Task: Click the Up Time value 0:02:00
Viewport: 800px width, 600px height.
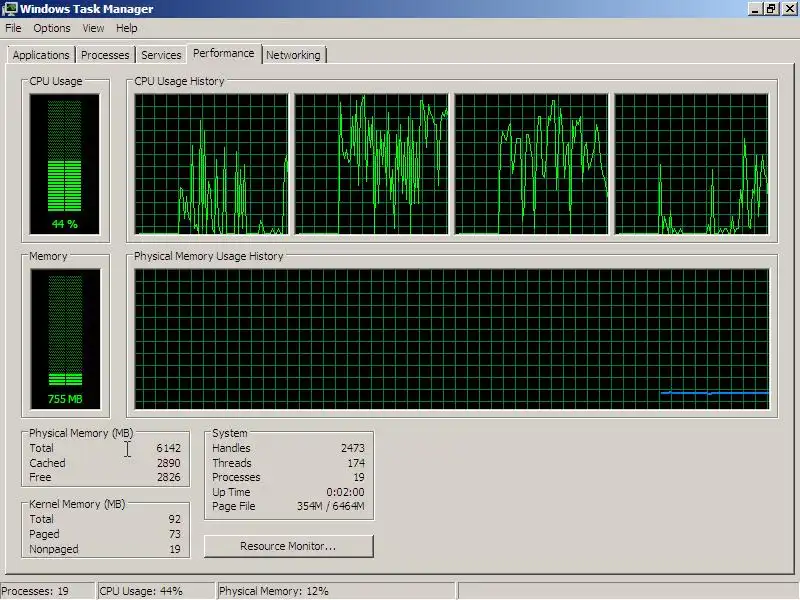Action: coord(345,492)
